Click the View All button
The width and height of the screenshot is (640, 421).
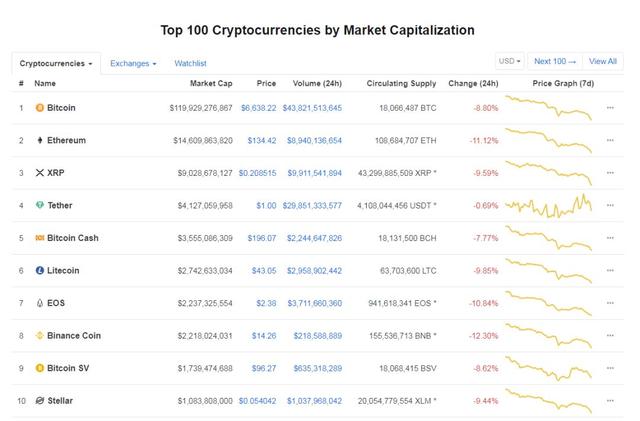coord(603,61)
